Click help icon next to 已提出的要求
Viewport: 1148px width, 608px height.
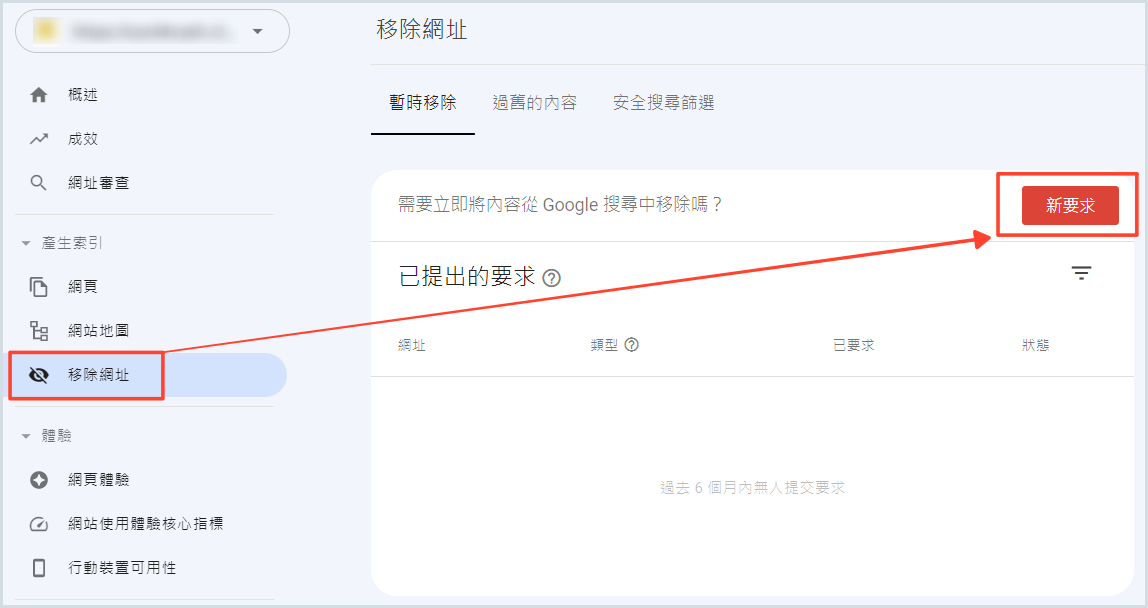click(551, 278)
